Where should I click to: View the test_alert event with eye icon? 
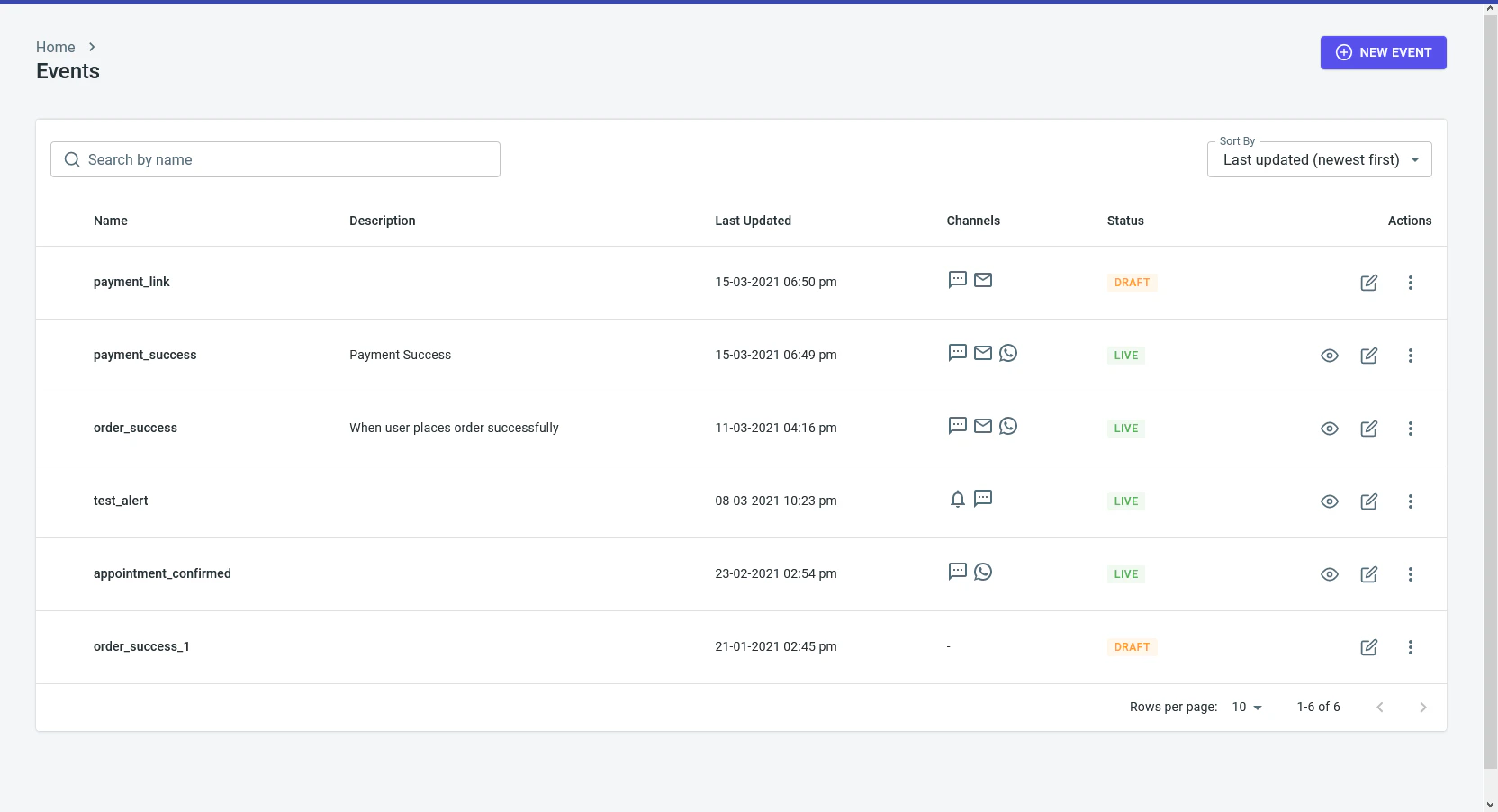1330,501
